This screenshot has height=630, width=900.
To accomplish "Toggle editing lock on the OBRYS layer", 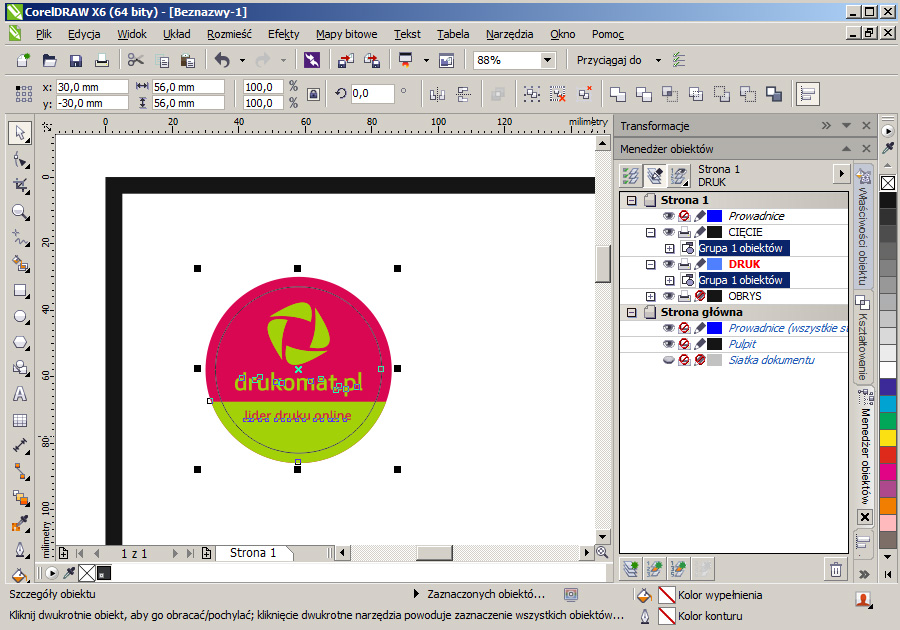I will click(700, 297).
